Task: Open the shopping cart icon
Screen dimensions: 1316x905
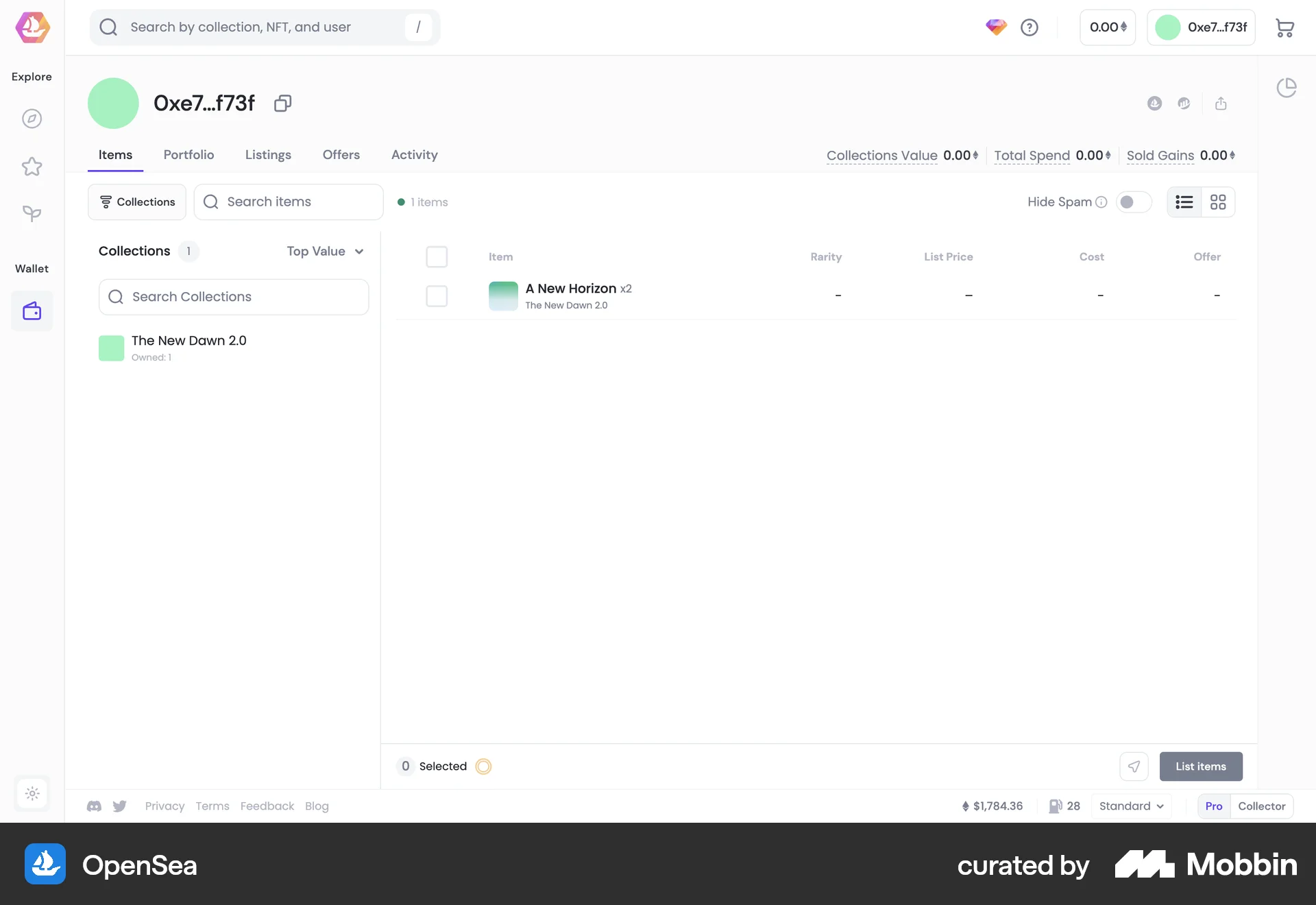Action: 1285,27
